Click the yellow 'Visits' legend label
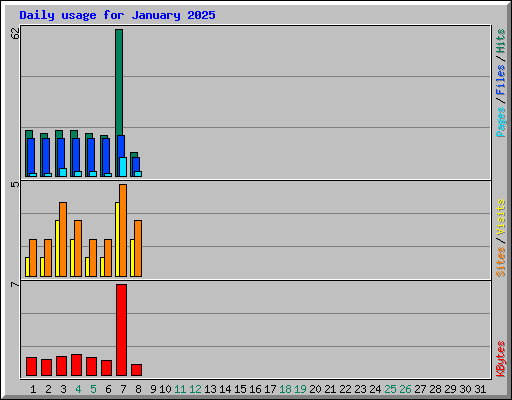512x400 pixels. 500,217
